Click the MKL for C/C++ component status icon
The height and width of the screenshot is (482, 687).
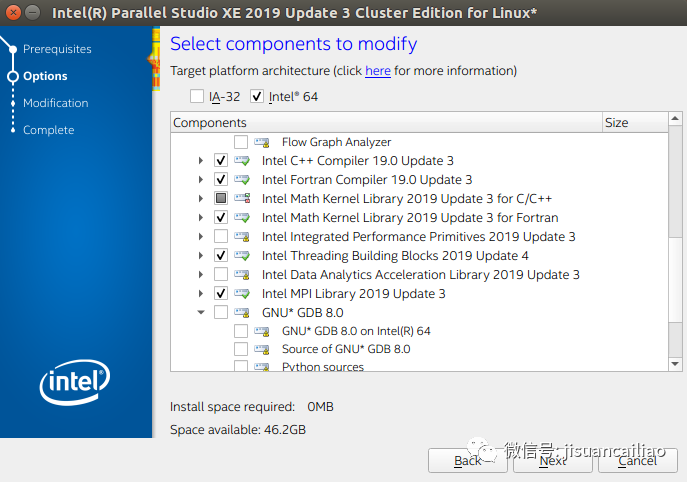click(242, 198)
